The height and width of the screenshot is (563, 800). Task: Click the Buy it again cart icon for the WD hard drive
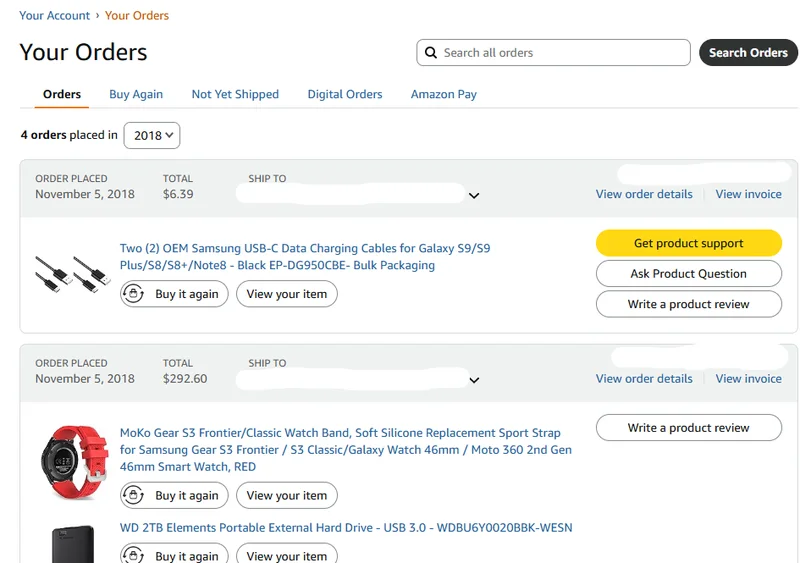point(133,555)
